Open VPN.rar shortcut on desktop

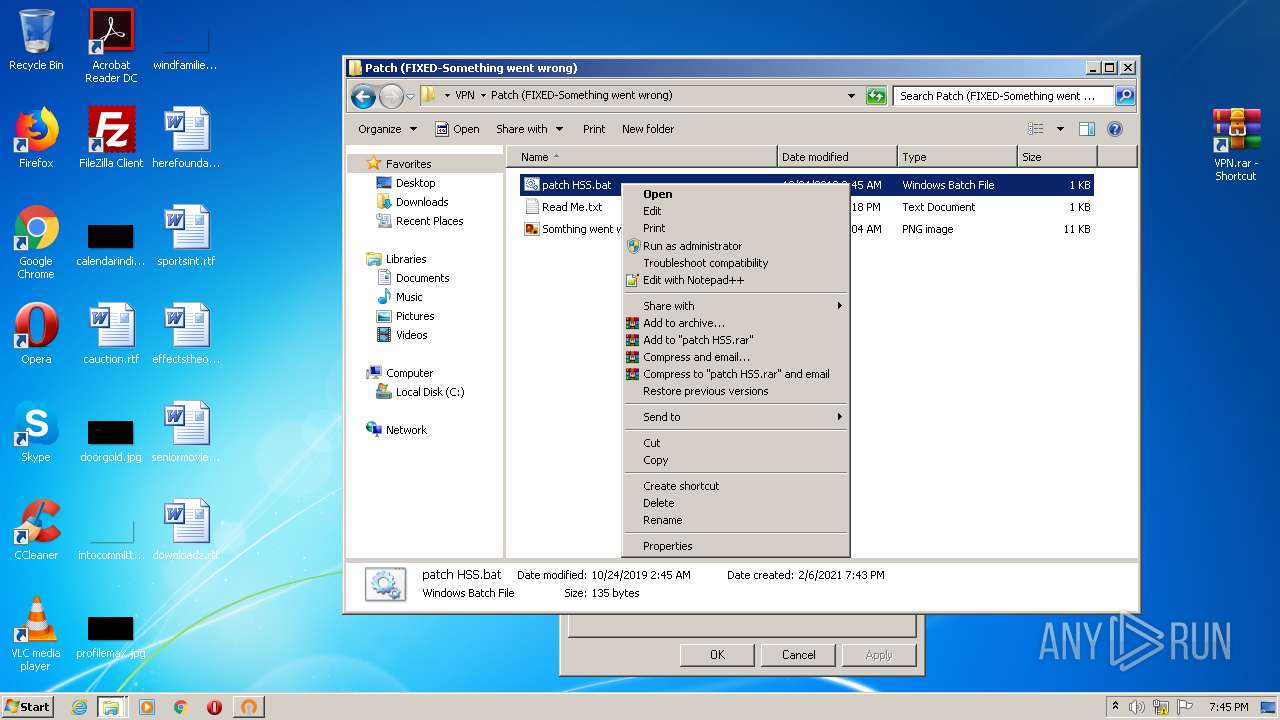click(x=1236, y=145)
